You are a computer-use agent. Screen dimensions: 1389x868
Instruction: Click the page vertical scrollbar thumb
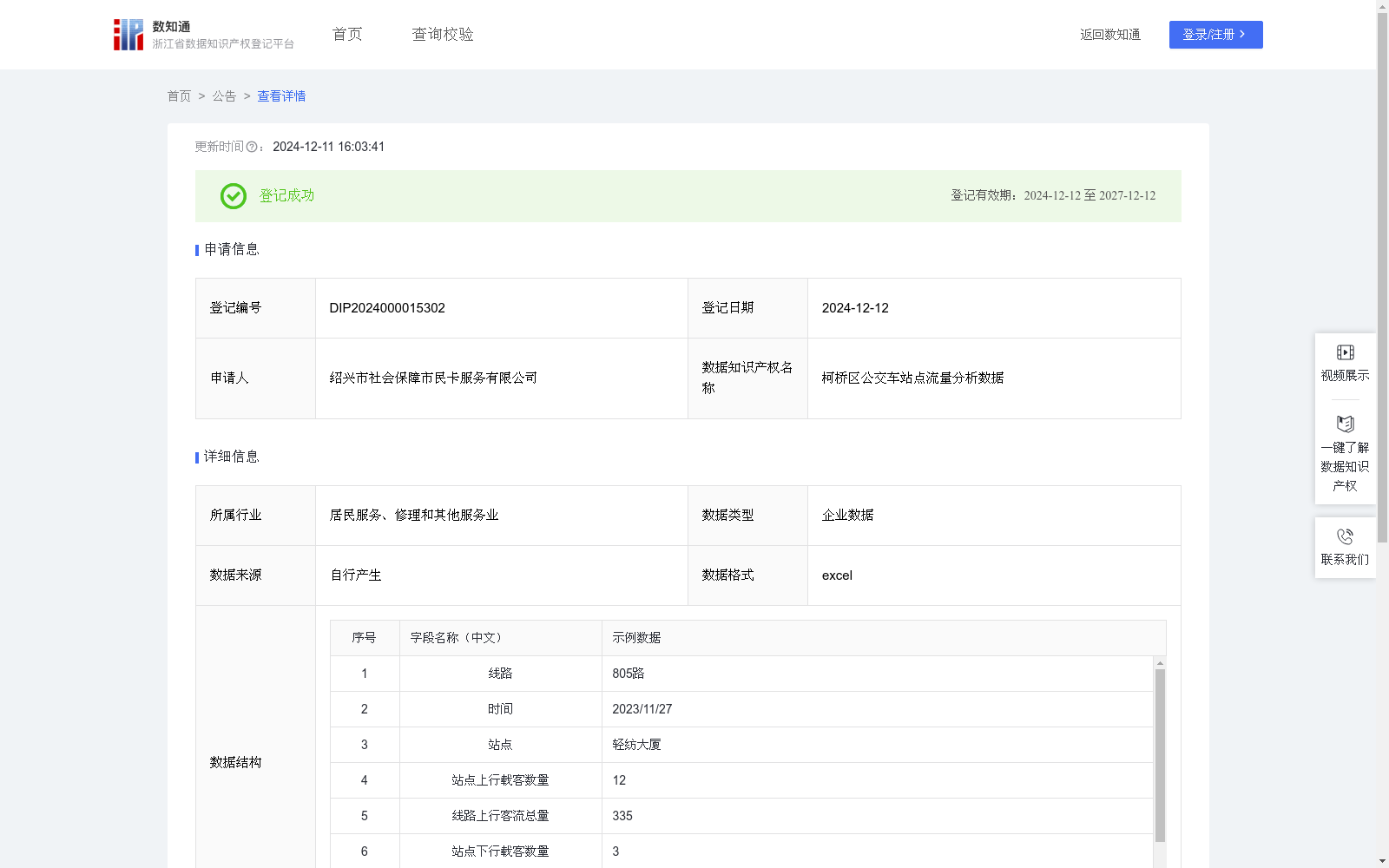click(1382, 278)
